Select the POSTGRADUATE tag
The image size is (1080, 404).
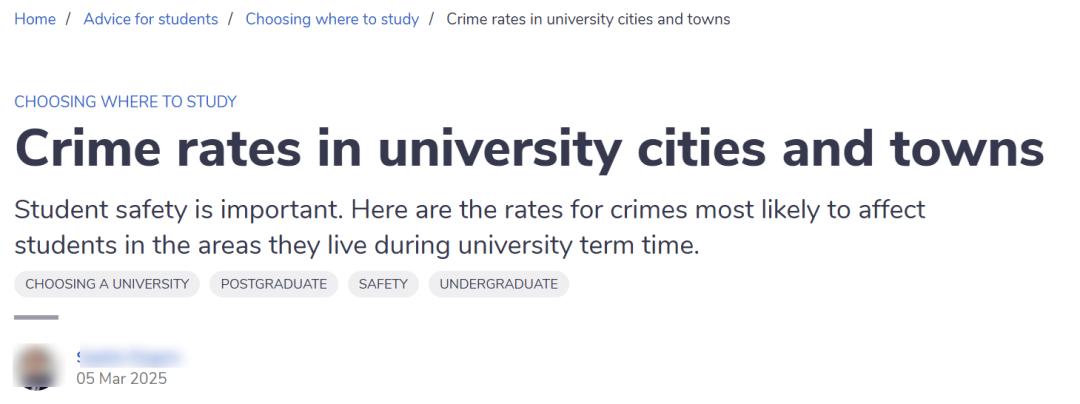pyautogui.click(x=274, y=284)
